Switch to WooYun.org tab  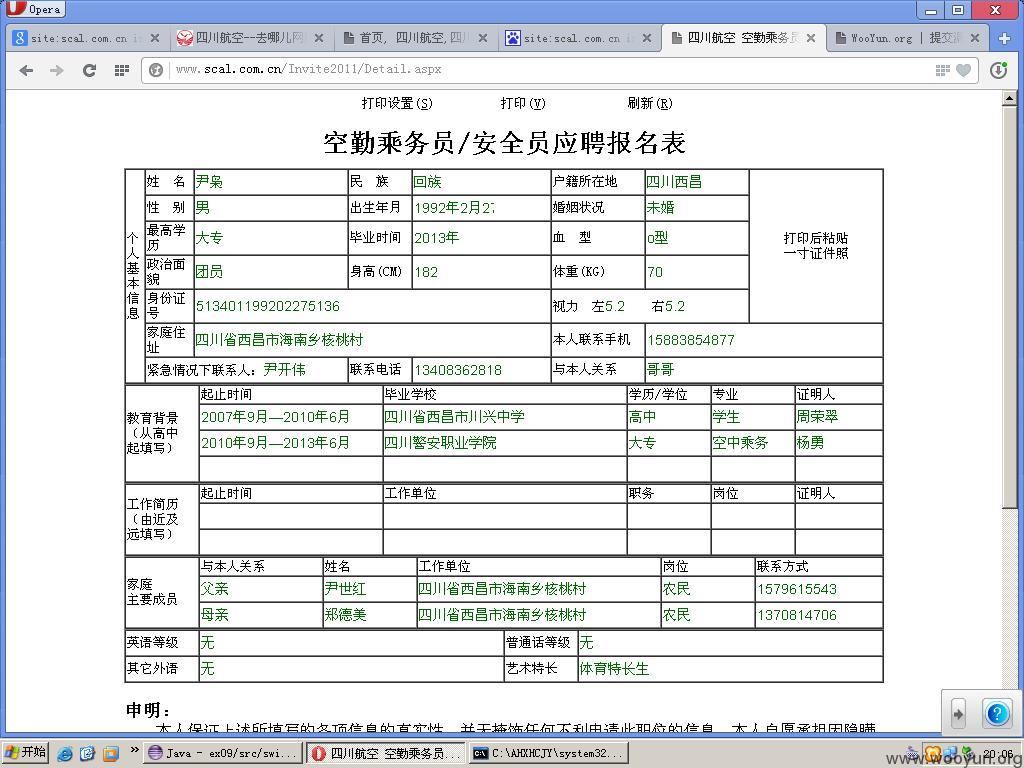point(906,38)
